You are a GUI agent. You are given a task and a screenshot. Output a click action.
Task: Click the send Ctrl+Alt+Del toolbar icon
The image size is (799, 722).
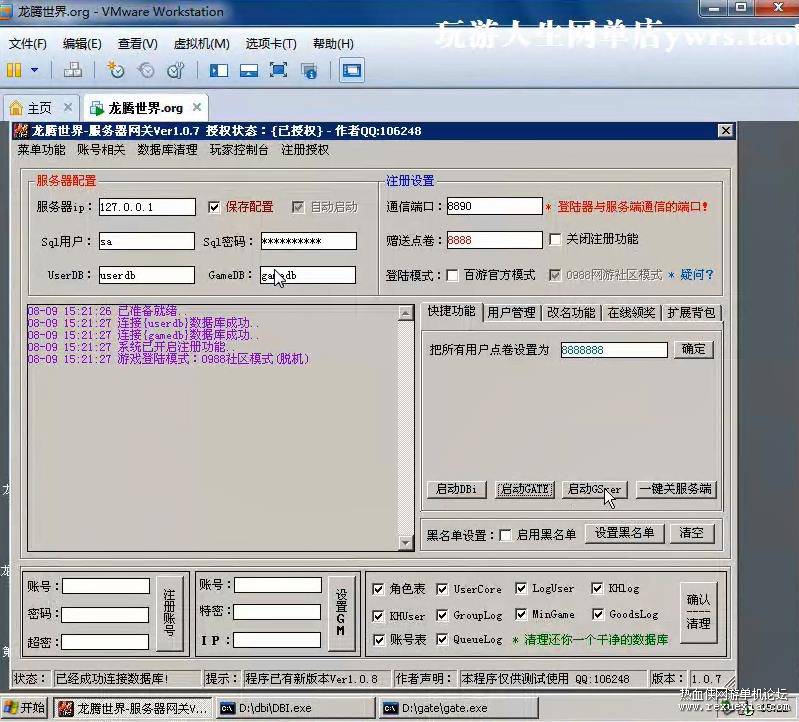tap(73, 70)
